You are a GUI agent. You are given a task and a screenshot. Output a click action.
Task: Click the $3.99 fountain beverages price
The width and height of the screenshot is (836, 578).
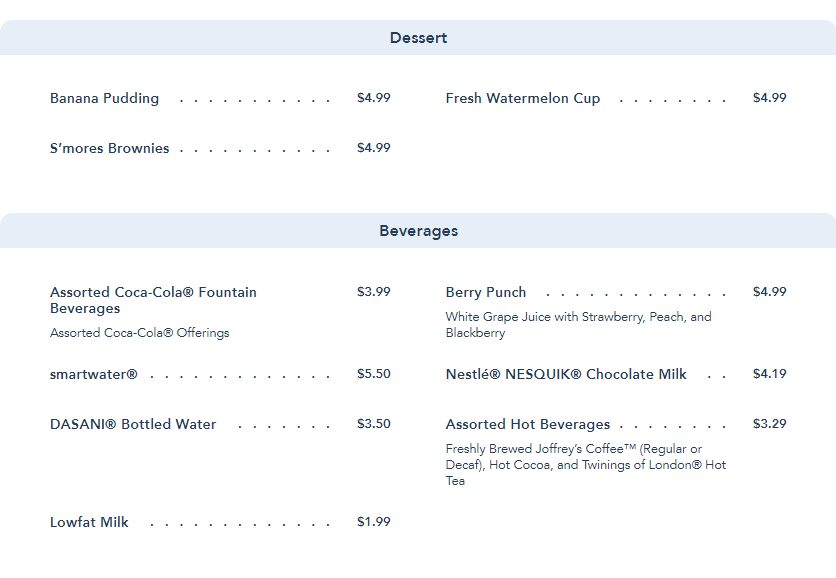coord(374,292)
